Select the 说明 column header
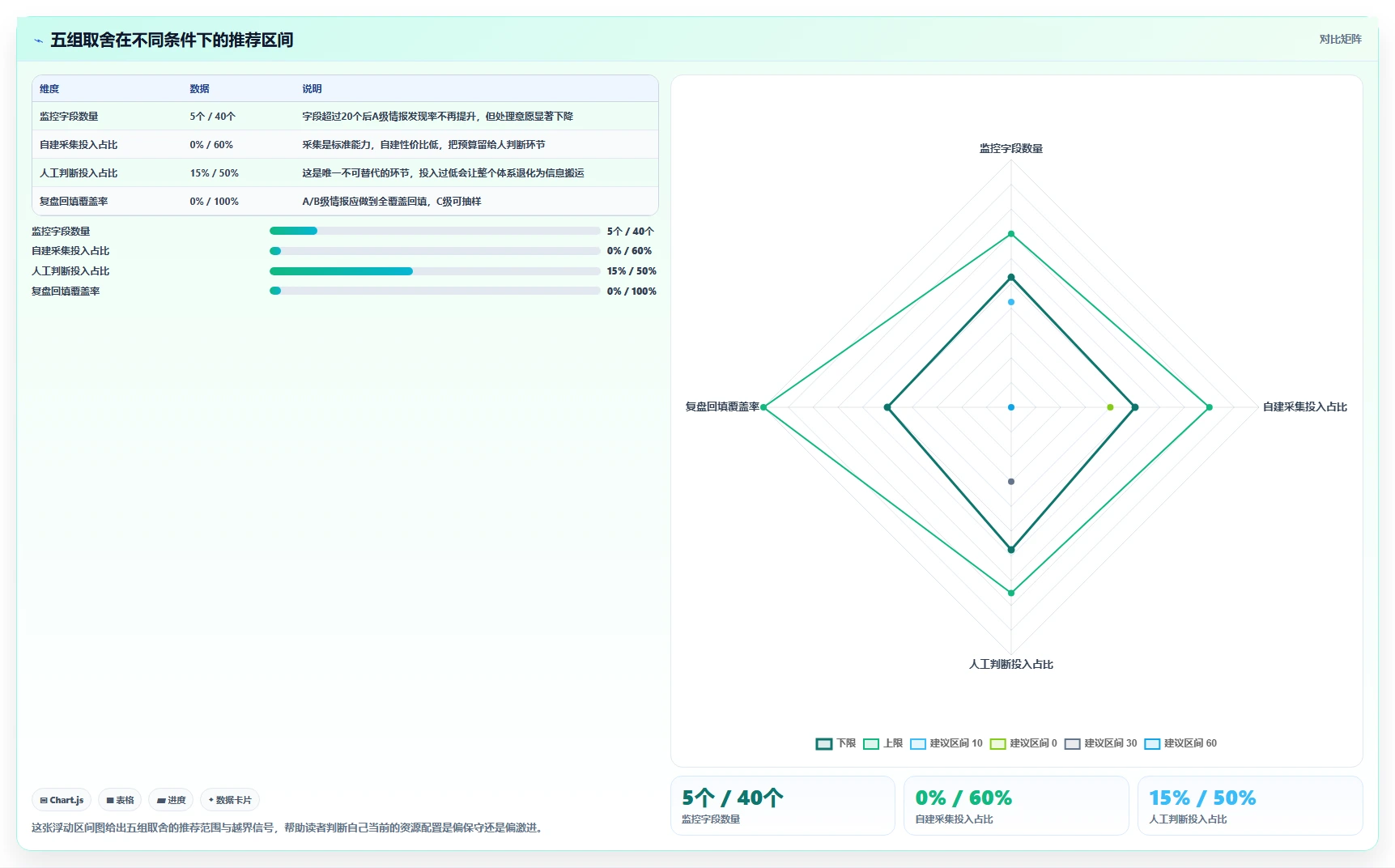The image size is (1395, 868). [x=312, y=89]
